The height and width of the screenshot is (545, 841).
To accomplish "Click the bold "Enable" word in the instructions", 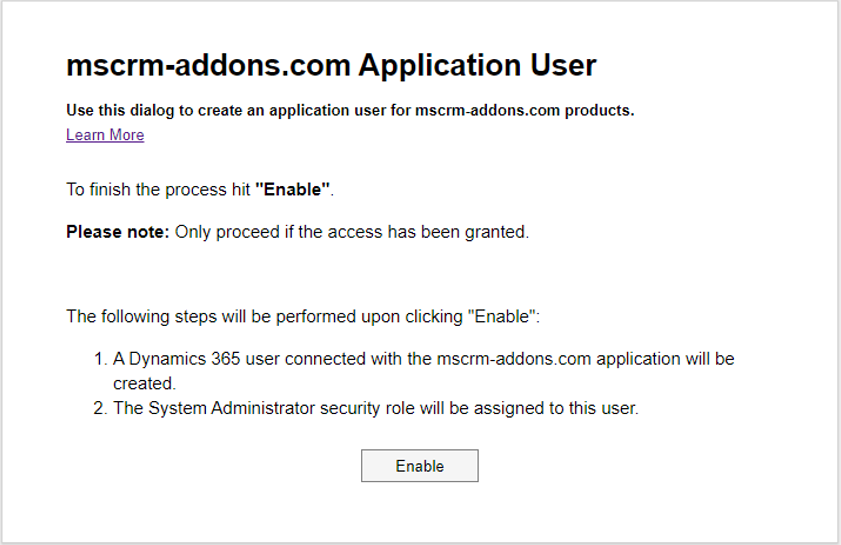I will click(x=292, y=189).
